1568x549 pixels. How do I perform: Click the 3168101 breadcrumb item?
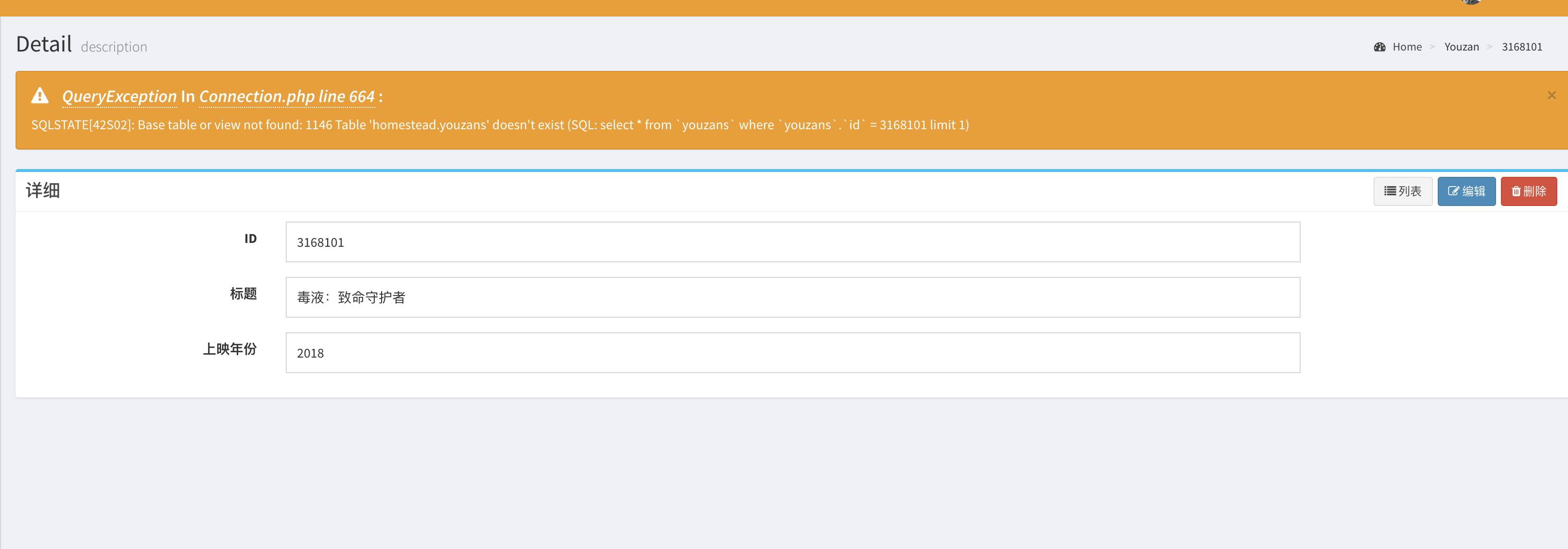click(1521, 47)
